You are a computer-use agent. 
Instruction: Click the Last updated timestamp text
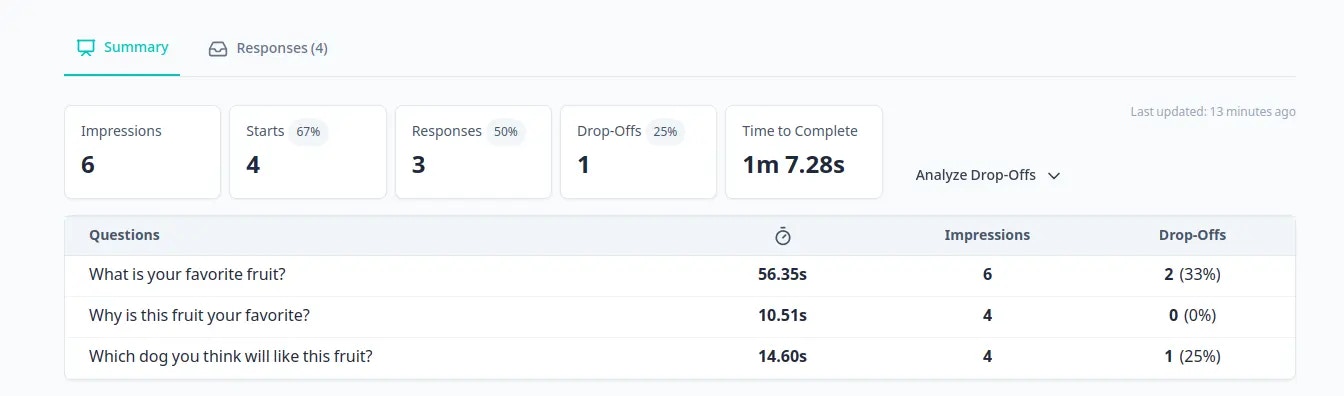click(x=1213, y=112)
